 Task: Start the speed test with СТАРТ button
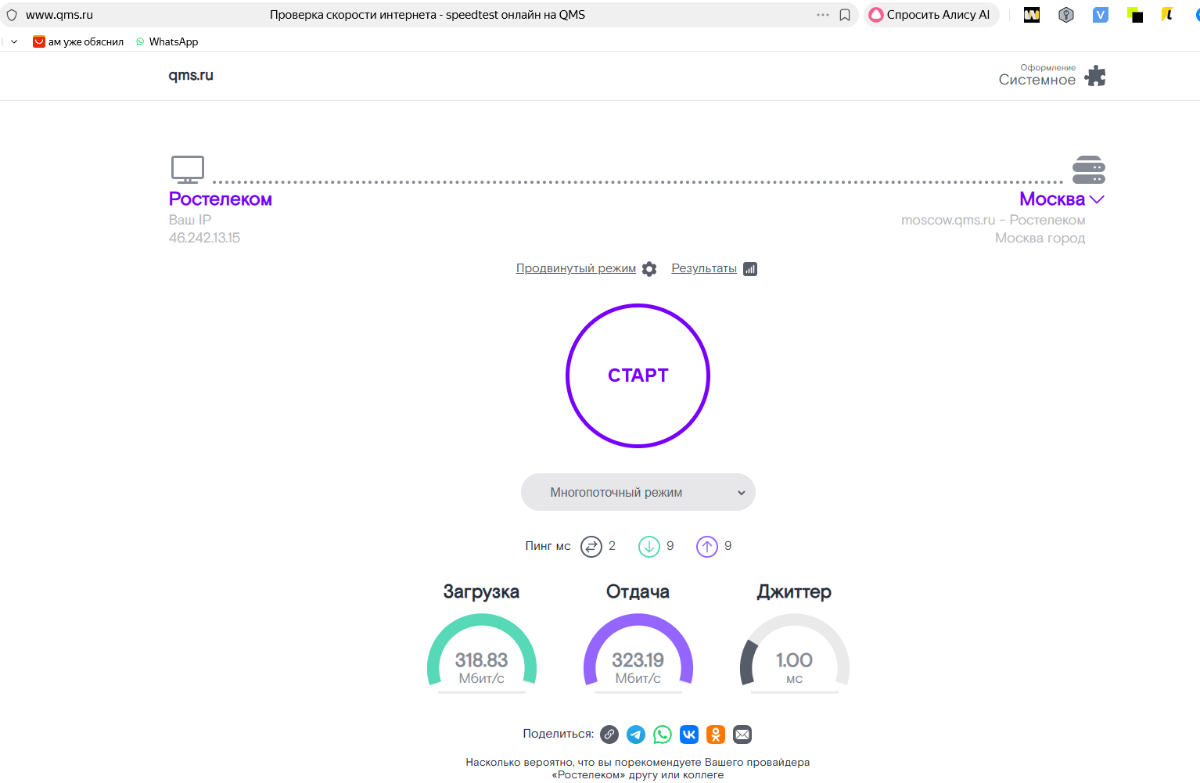coord(638,376)
